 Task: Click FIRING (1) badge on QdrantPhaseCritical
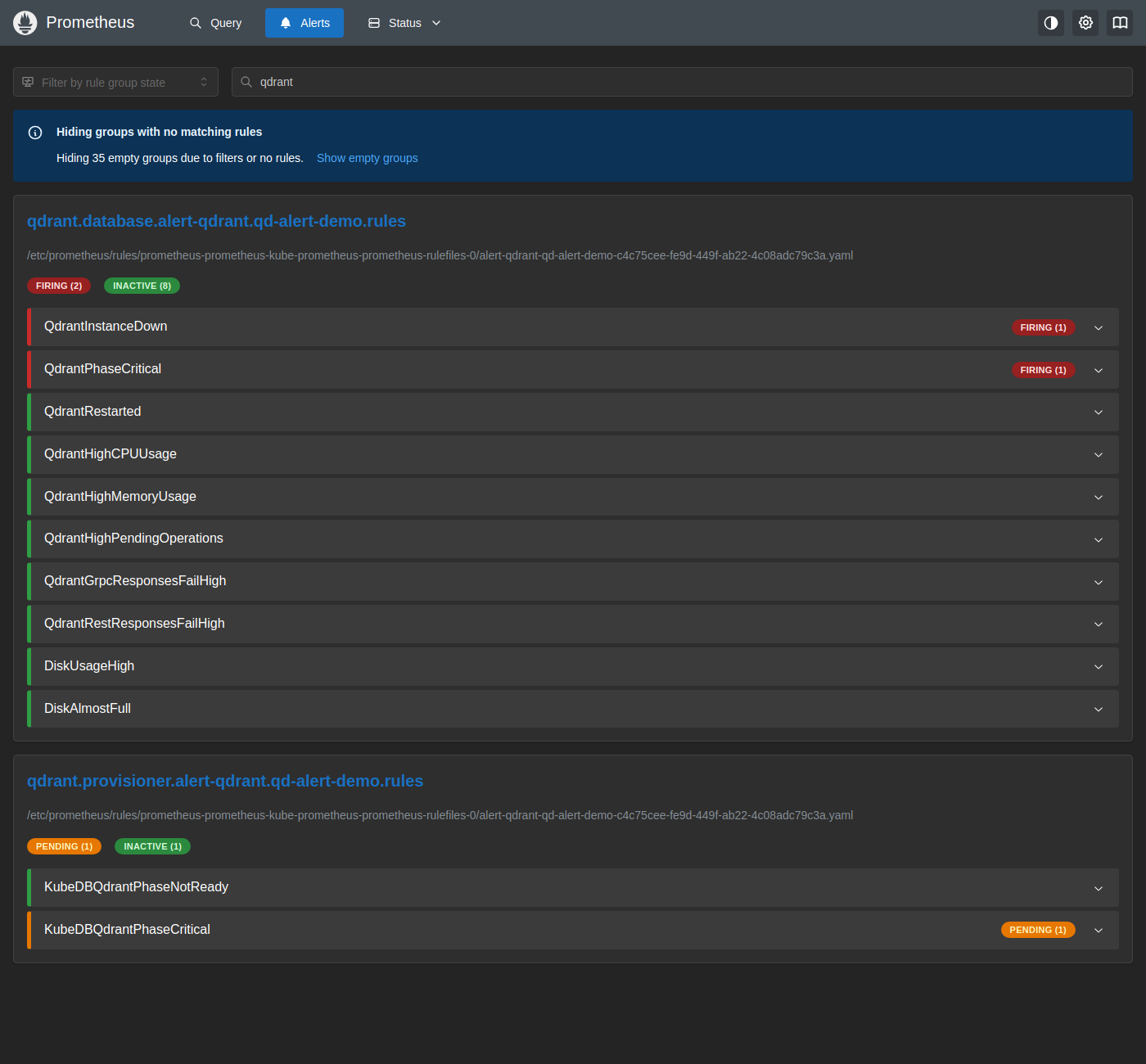[1043, 370]
